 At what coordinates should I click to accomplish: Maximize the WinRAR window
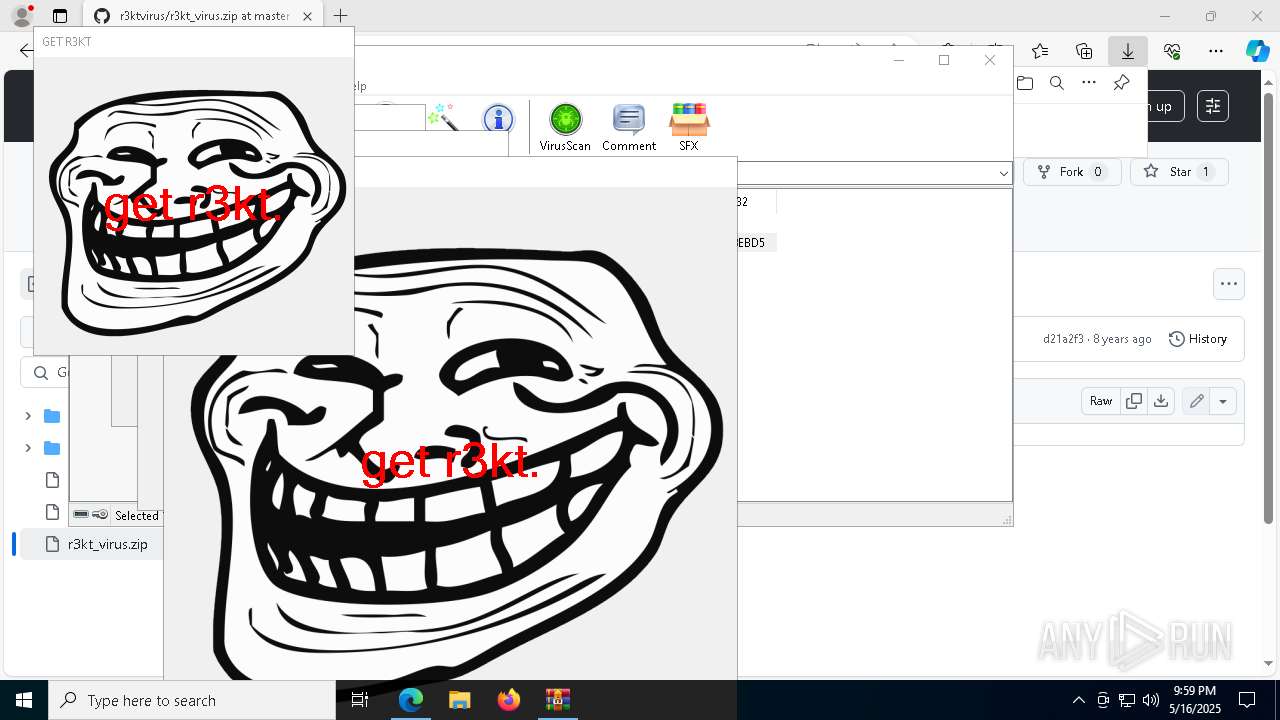point(944,60)
